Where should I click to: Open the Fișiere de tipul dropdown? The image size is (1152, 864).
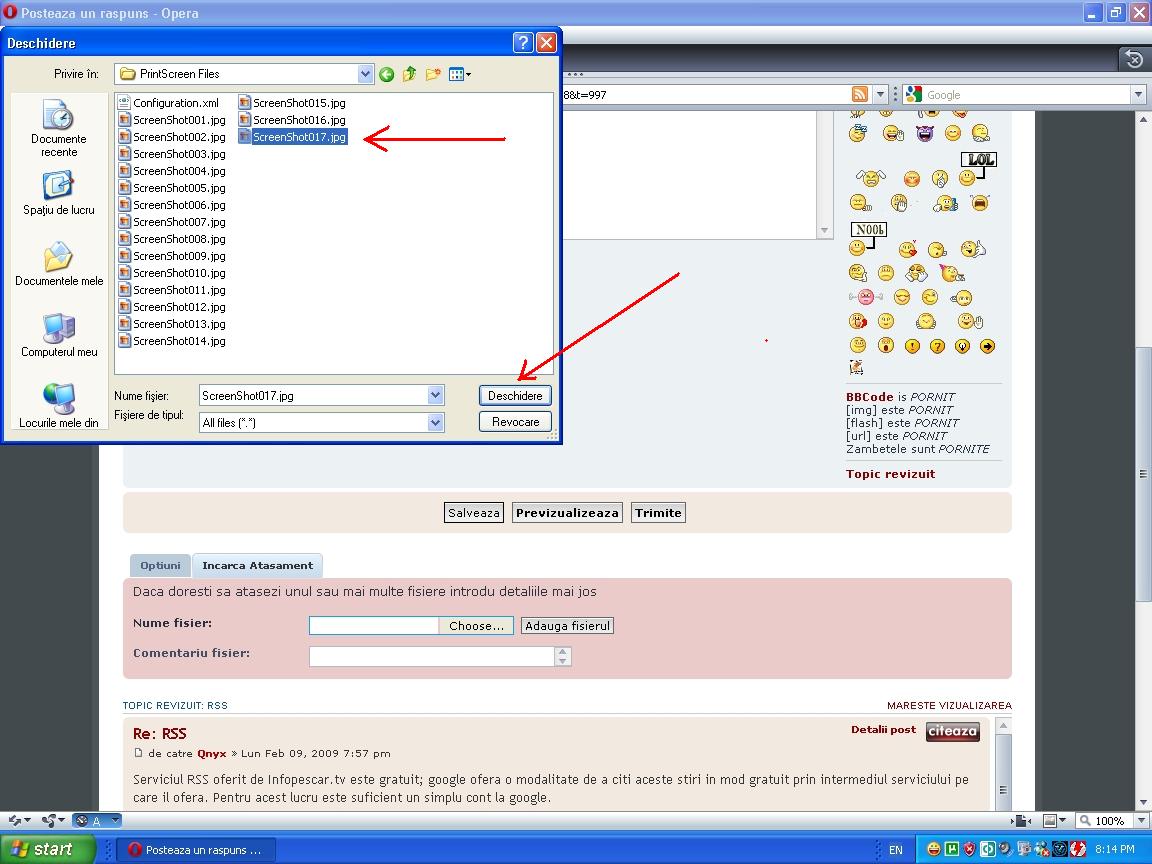[x=435, y=423]
